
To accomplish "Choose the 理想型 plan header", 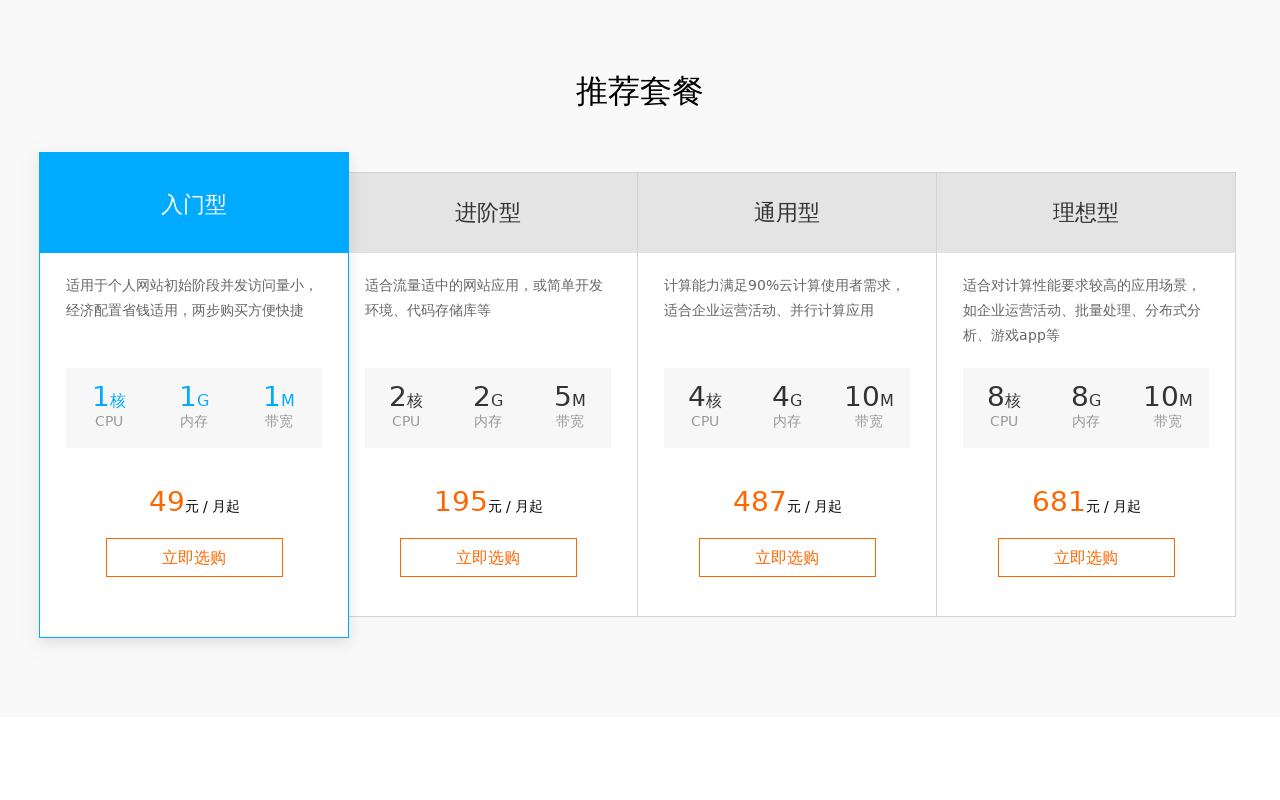I will pyautogui.click(x=1086, y=213).
